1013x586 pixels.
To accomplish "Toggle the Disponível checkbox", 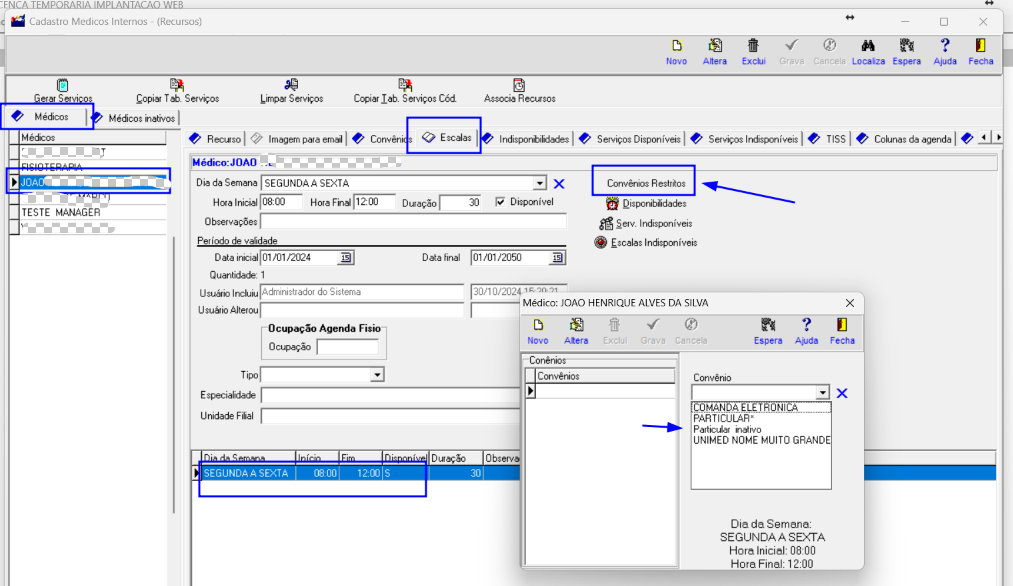I will (x=500, y=202).
